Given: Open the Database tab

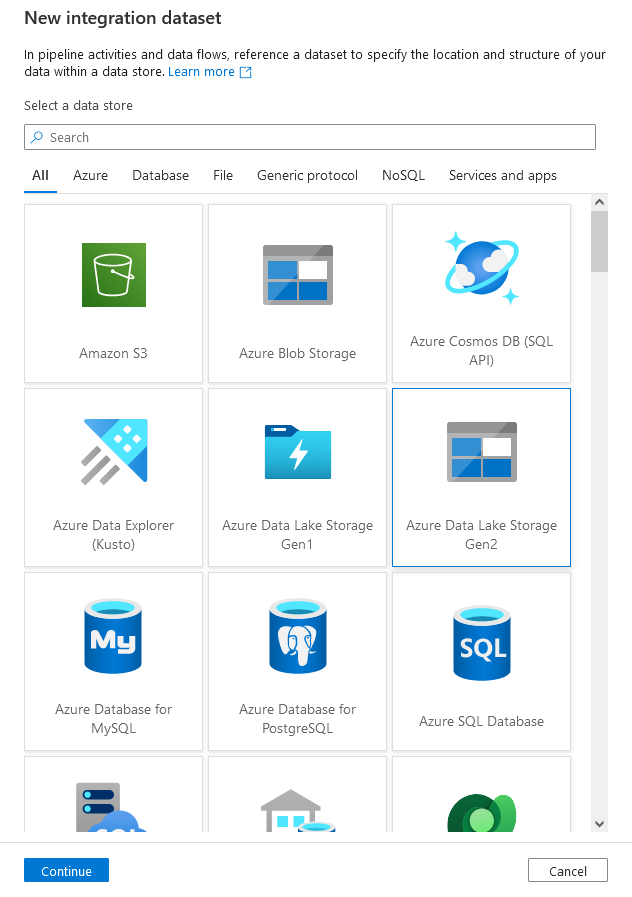Looking at the screenshot, I should click(x=160, y=176).
